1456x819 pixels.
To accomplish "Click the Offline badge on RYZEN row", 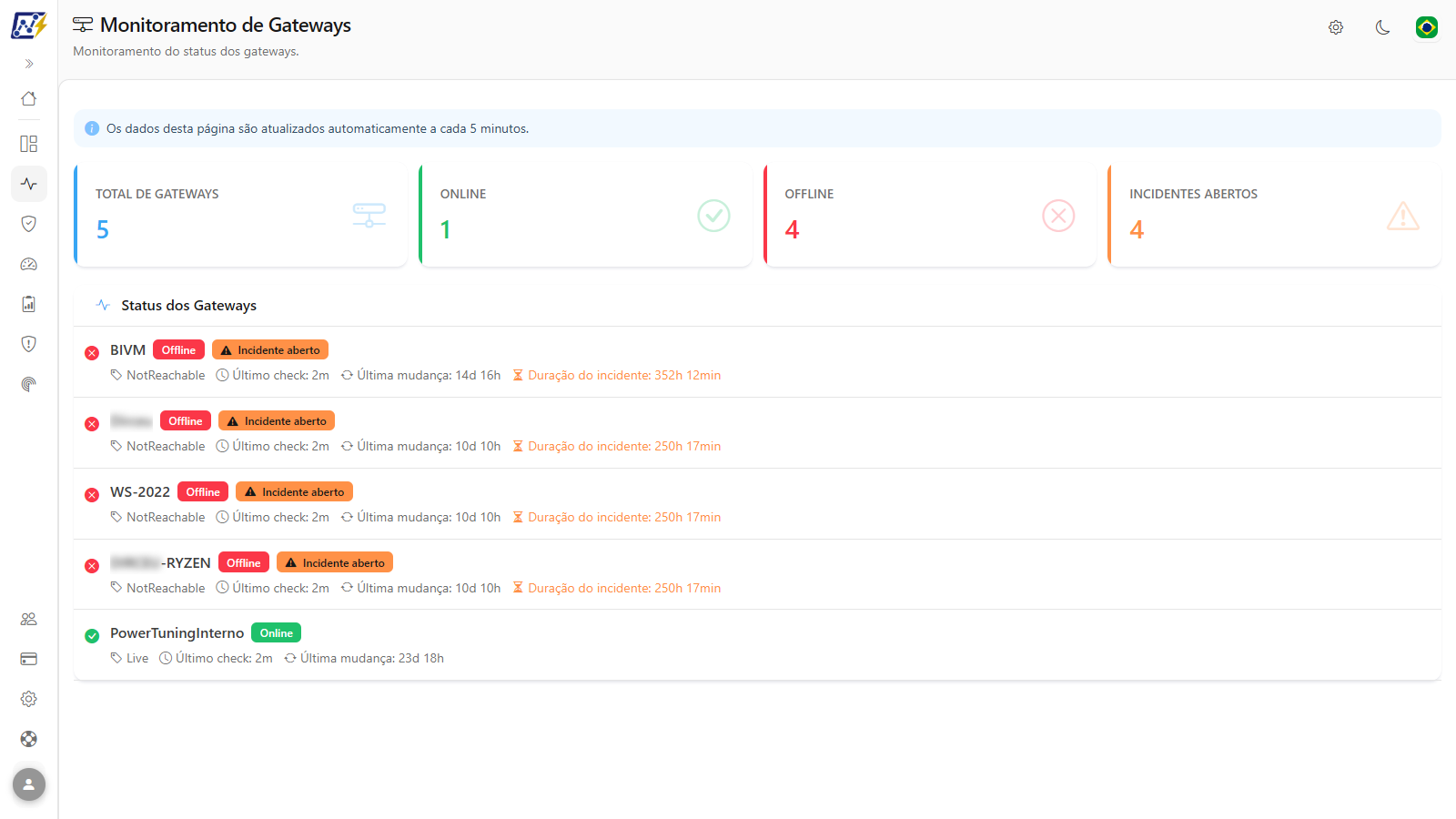I will (244, 562).
